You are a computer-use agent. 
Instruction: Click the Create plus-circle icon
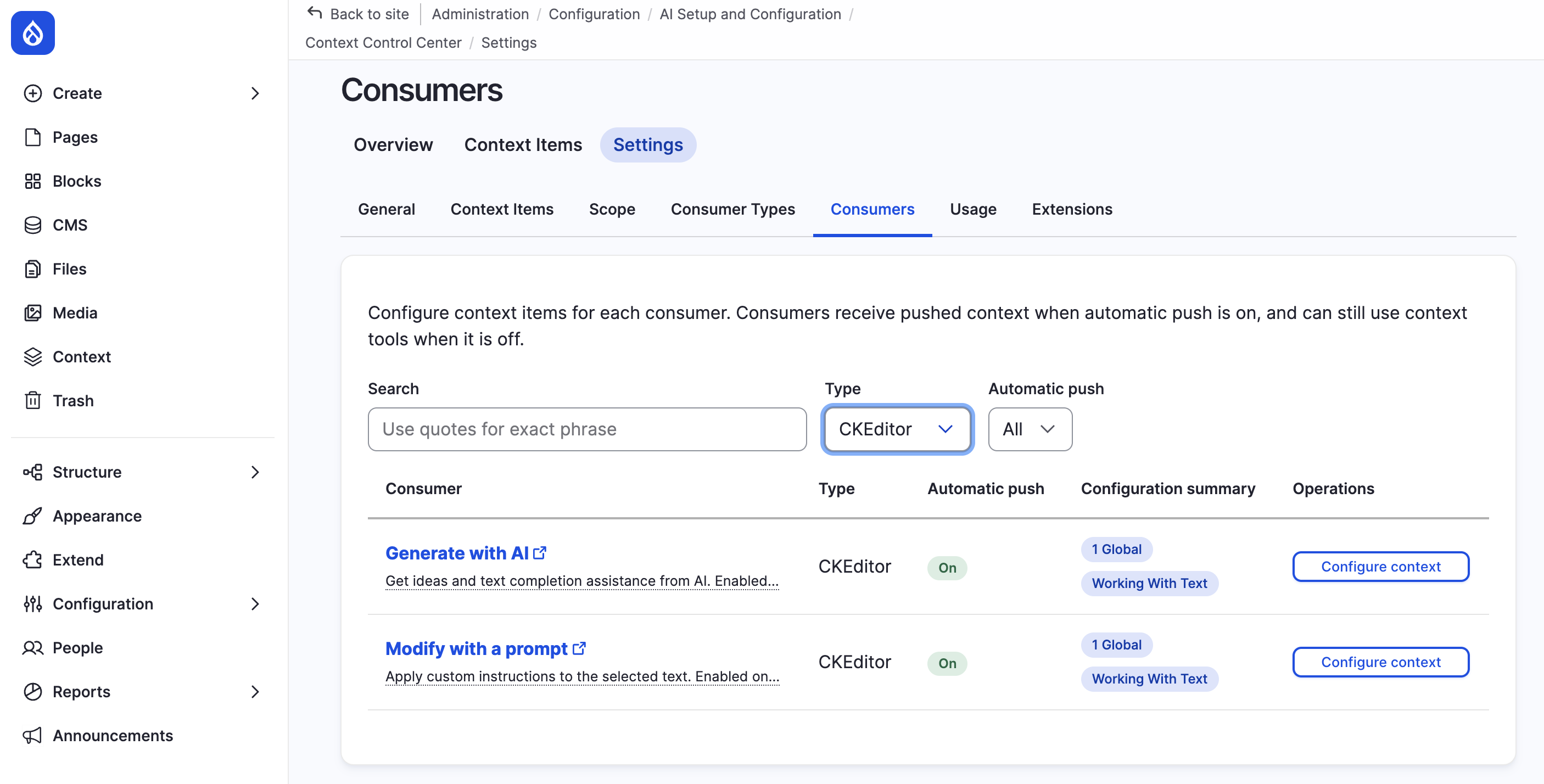click(33, 93)
